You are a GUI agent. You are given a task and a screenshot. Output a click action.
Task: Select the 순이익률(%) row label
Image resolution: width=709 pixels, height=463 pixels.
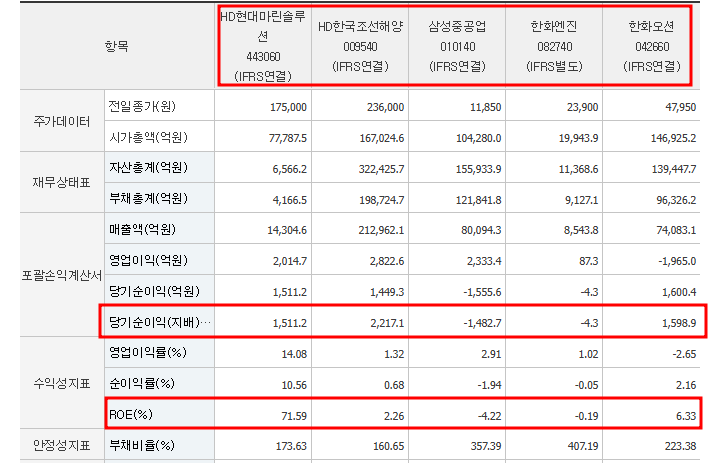point(142,383)
